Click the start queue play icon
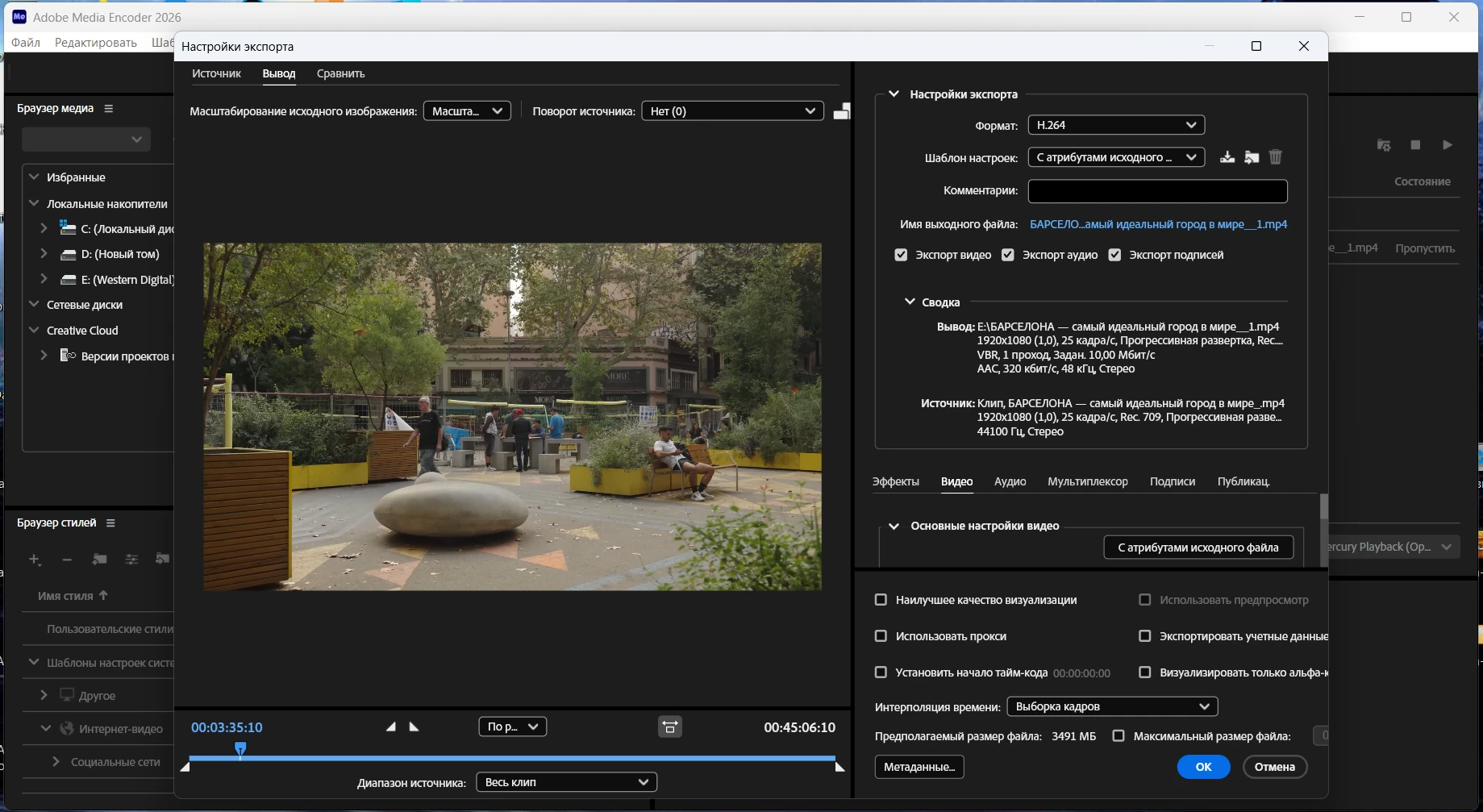The width and height of the screenshot is (1483, 812). 1448,145
